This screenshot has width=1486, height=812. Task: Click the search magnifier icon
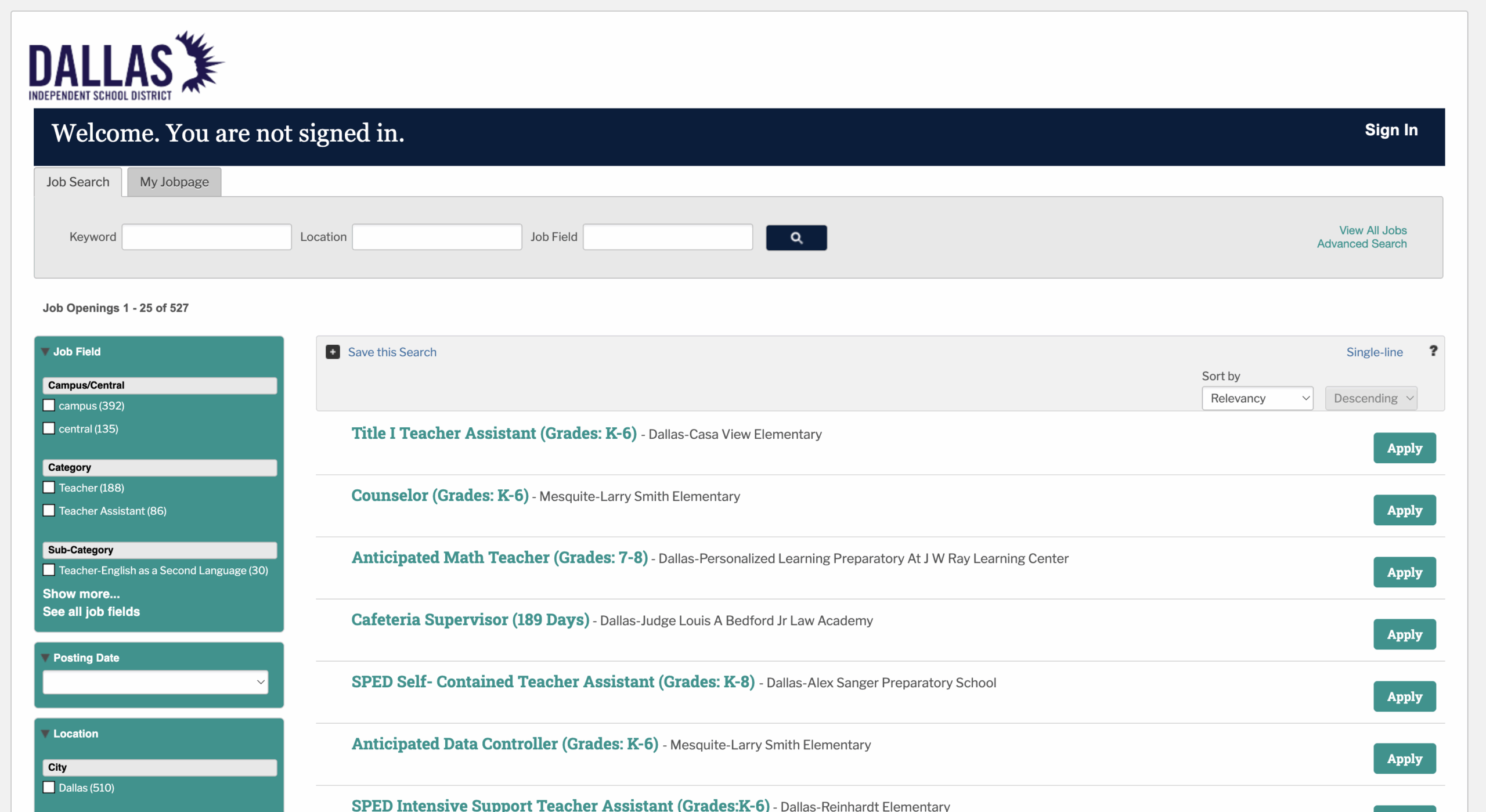[x=796, y=237]
